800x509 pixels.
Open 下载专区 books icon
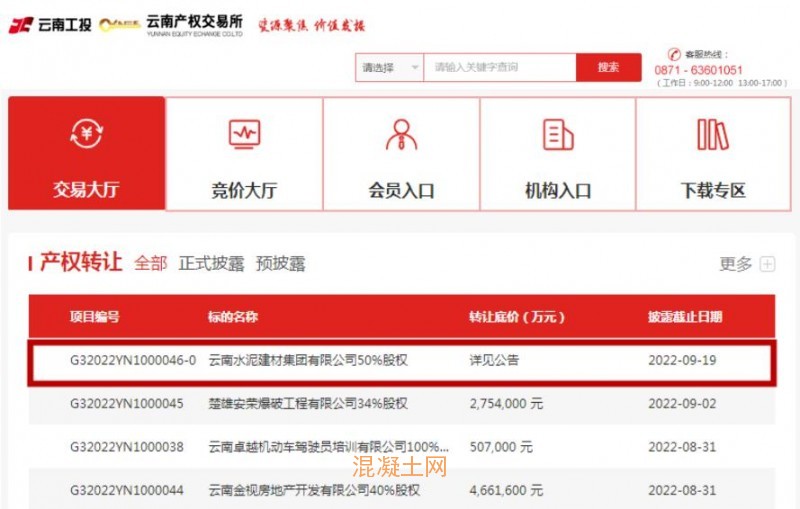pos(713,134)
